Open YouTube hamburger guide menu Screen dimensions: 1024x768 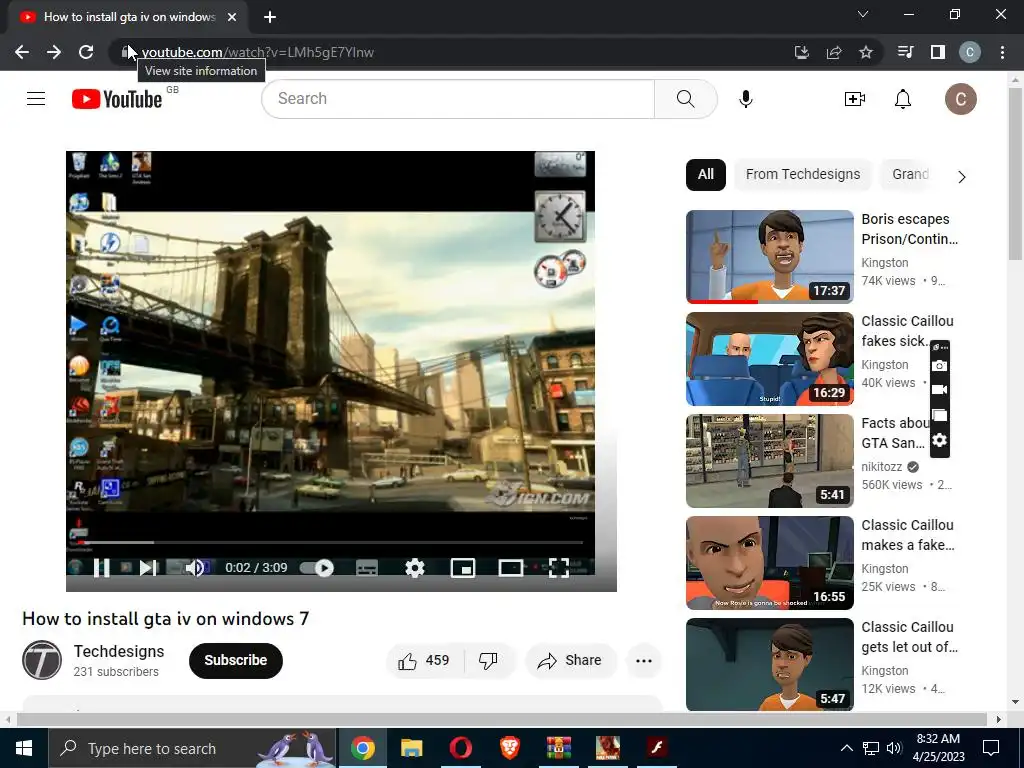pos(36,99)
